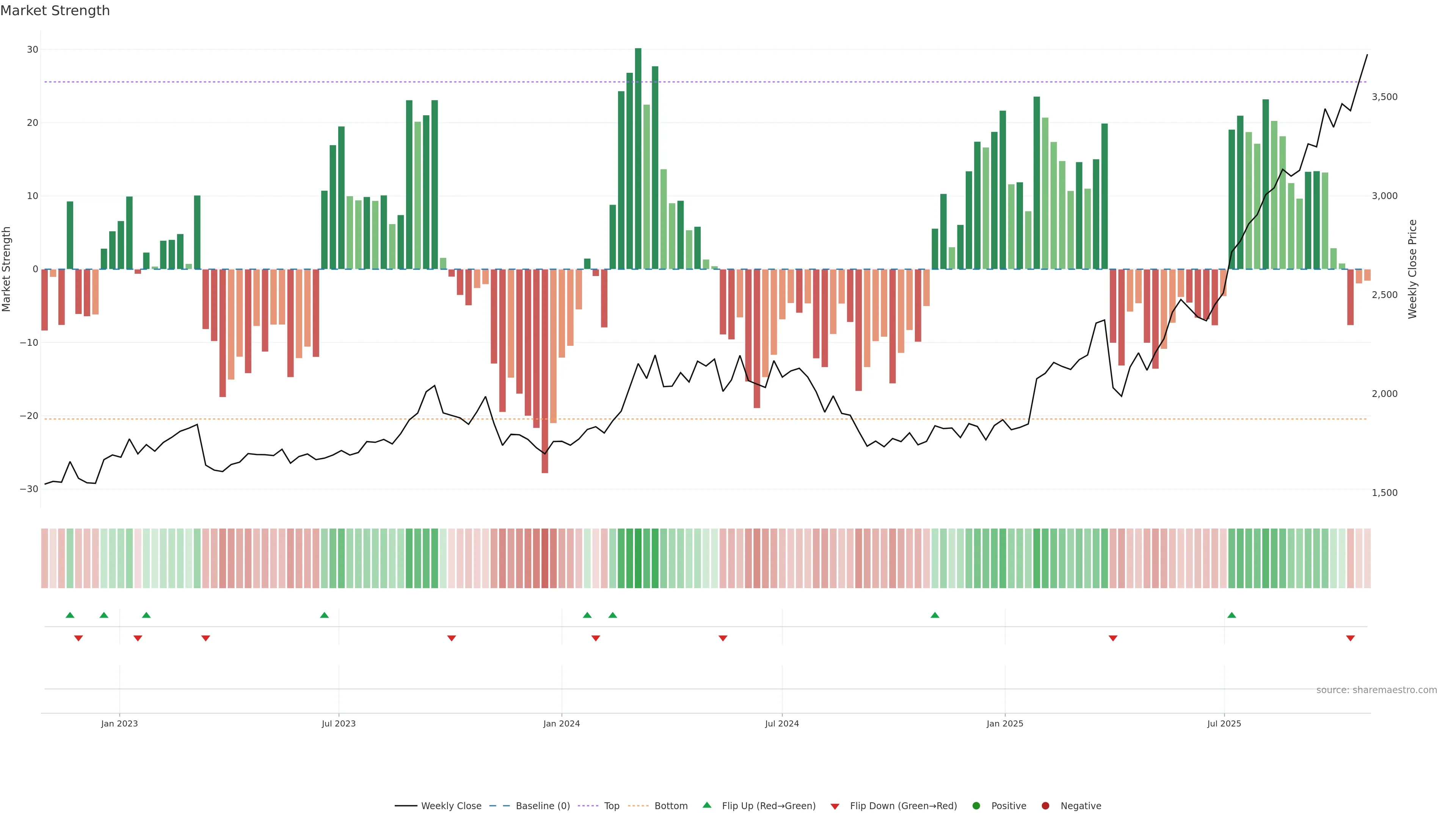Click the 3,500 right axis tick label

point(1384,97)
